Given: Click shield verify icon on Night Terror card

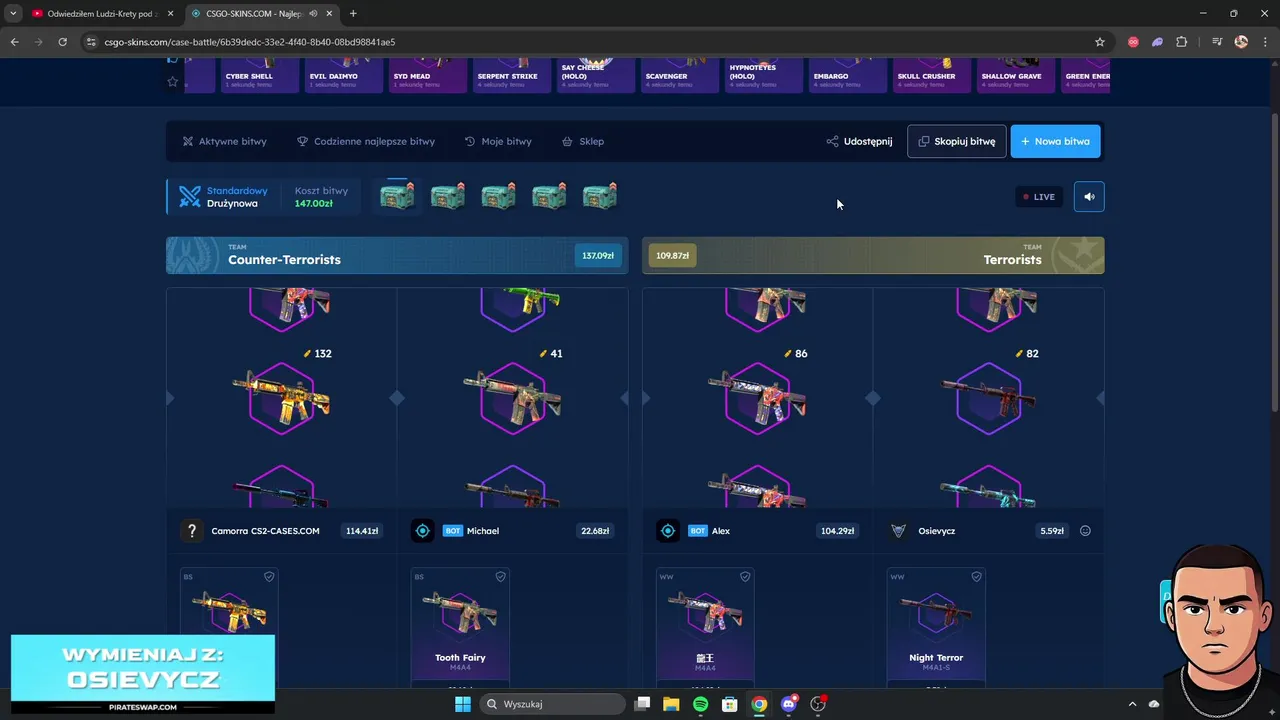Looking at the screenshot, I should click(976, 577).
